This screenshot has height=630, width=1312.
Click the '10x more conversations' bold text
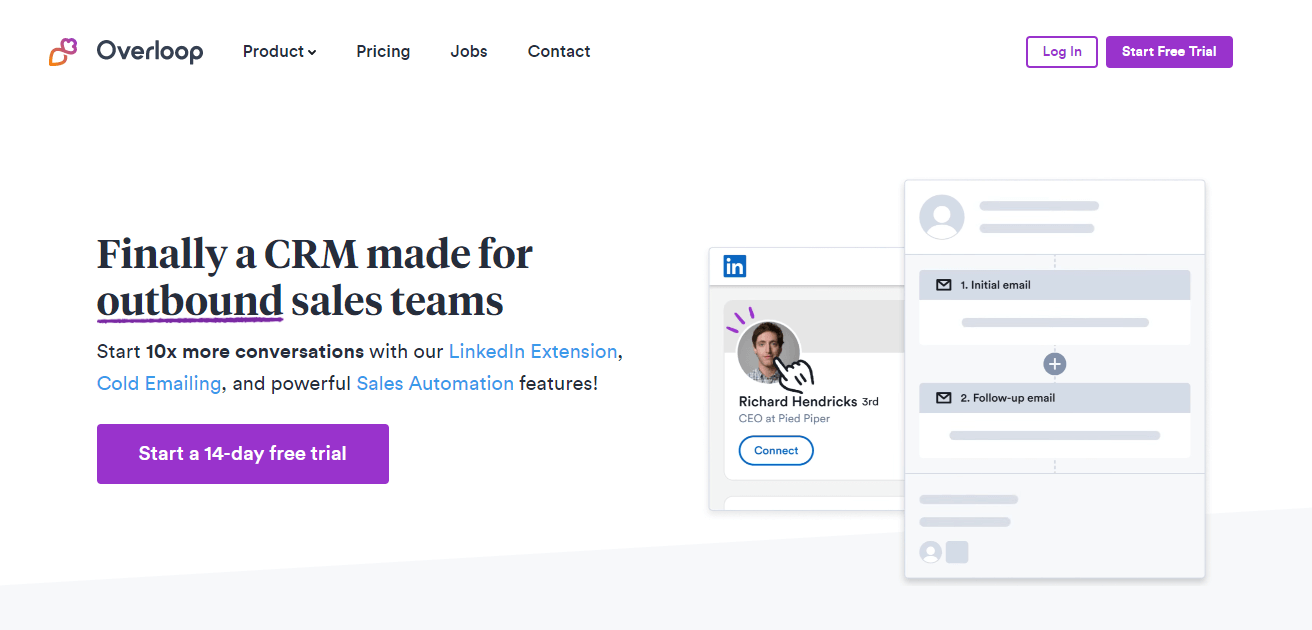255,351
